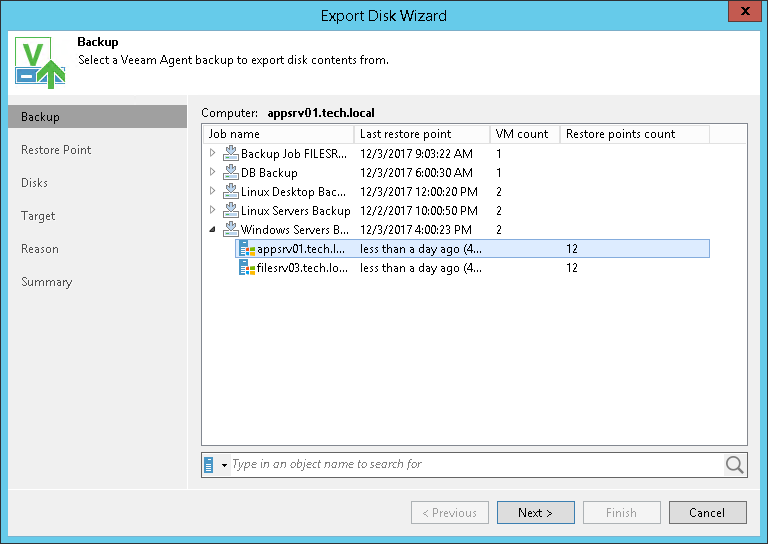Image resolution: width=768 pixels, height=544 pixels.
Task: Go to the Restore Point wizard step
Action: pos(56,150)
